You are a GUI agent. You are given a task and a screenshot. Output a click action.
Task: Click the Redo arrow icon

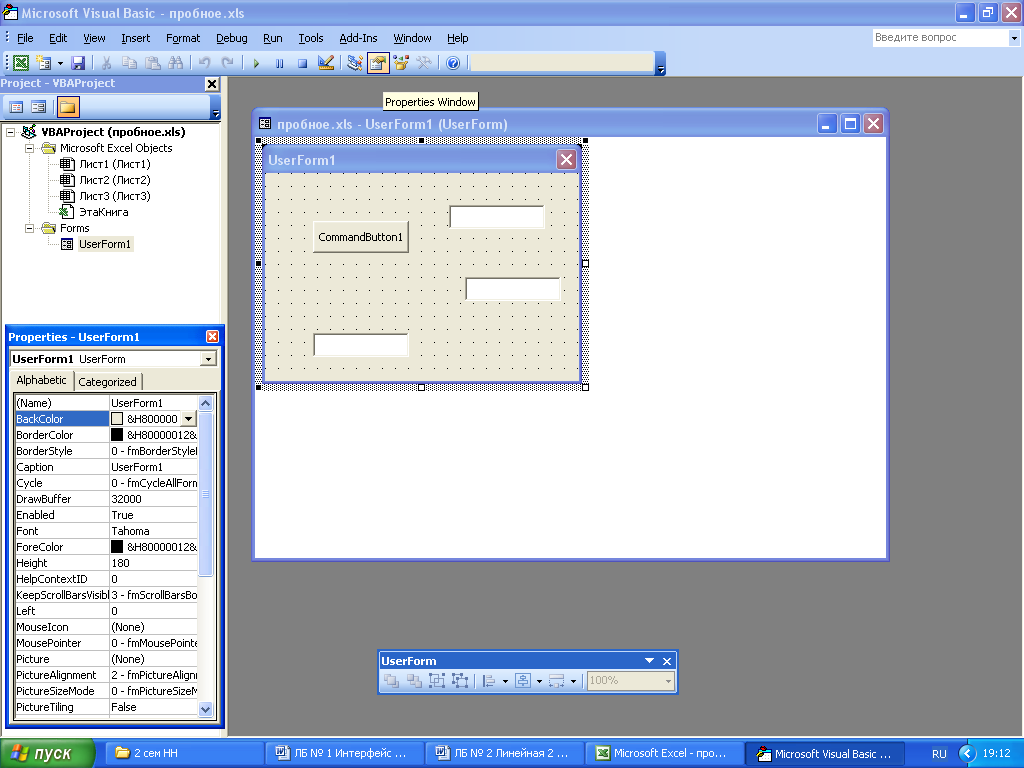click(227, 63)
